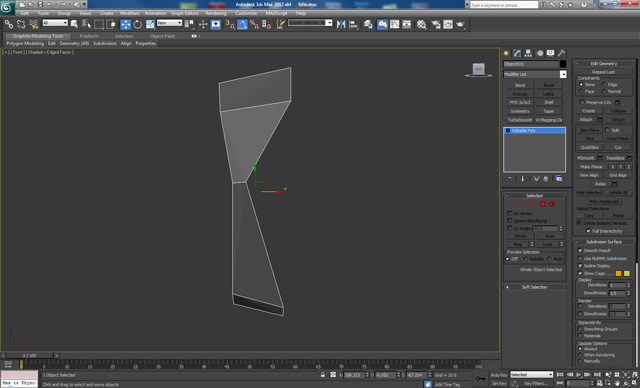Switch to the Object Paint ribbon tab
This screenshot has height=388, width=640.
click(x=162, y=36)
